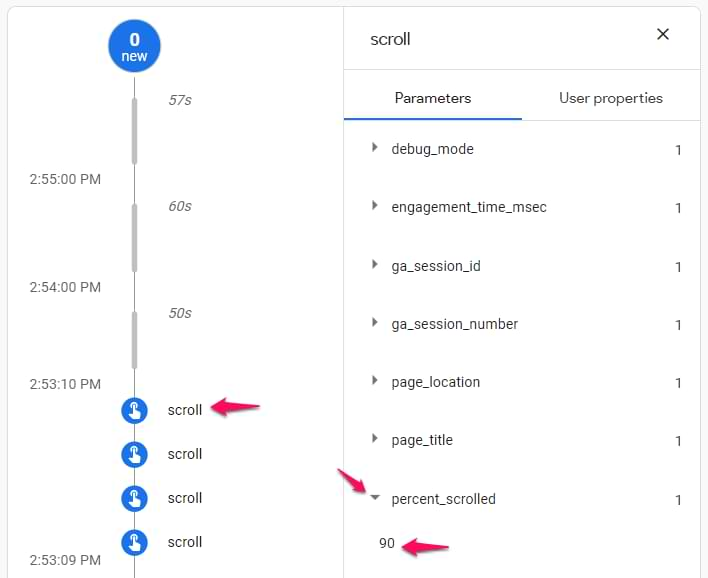Viewport: 708px width, 578px height.
Task: Click the bottom scroll event icon
Action: (x=134, y=542)
